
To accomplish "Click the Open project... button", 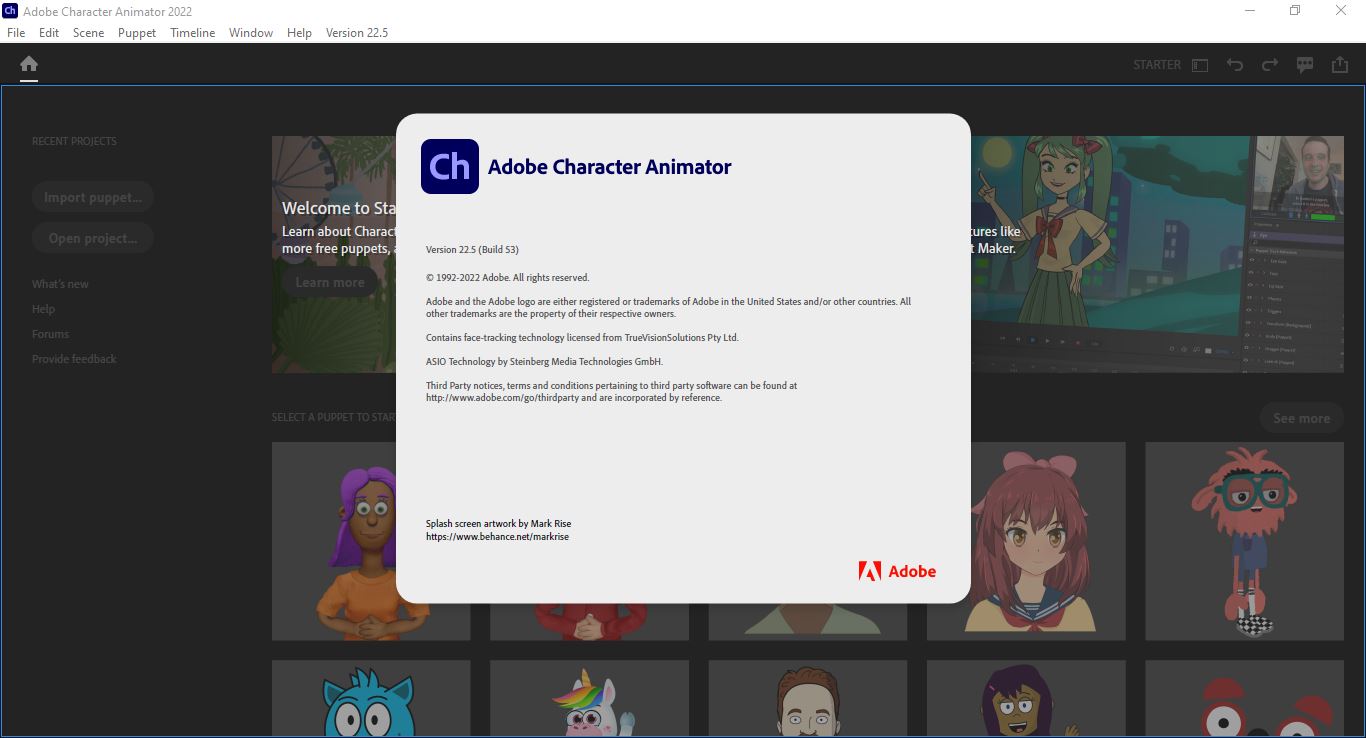I will 93,238.
